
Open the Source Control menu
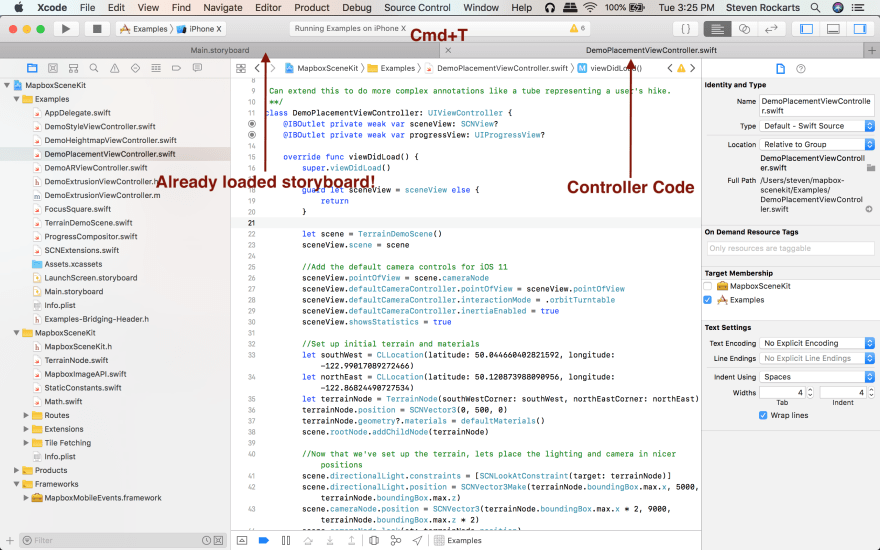pyautogui.click(x=417, y=7)
